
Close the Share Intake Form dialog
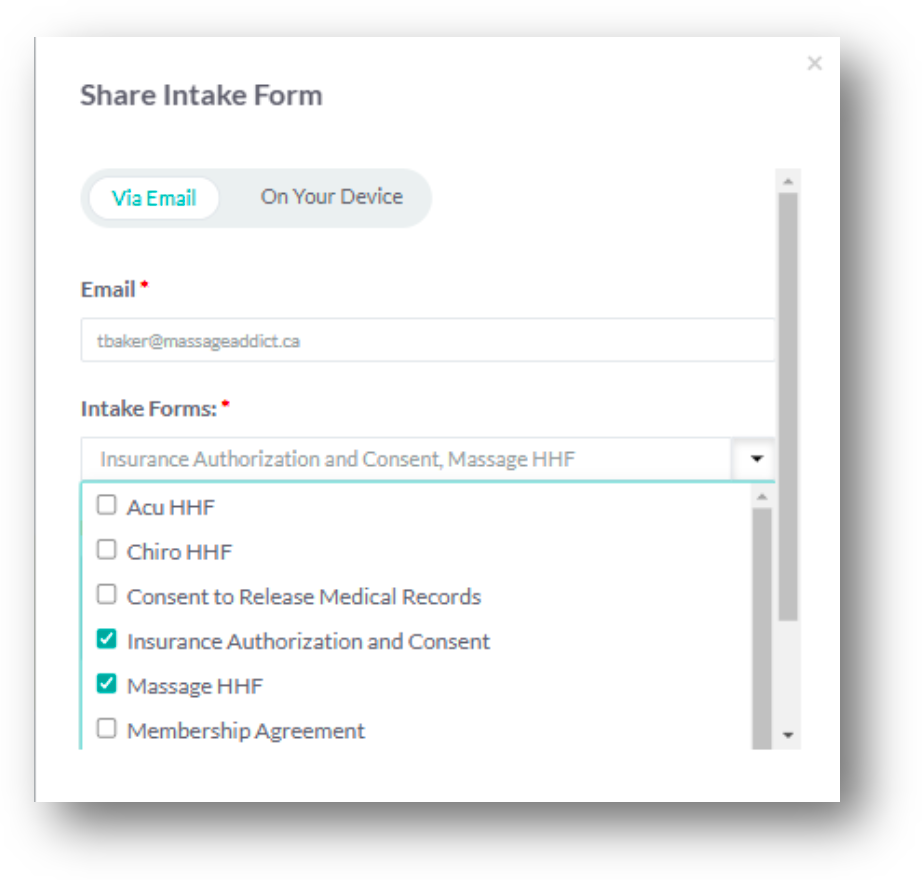click(x=814, y=64)
